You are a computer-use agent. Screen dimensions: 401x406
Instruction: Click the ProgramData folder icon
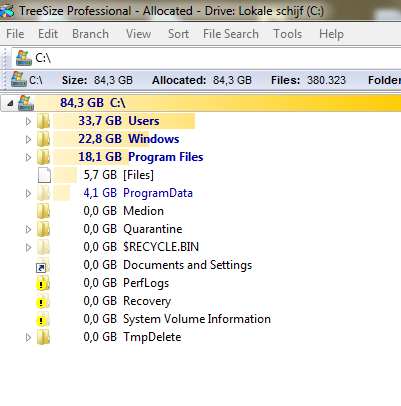coord(43,193)
